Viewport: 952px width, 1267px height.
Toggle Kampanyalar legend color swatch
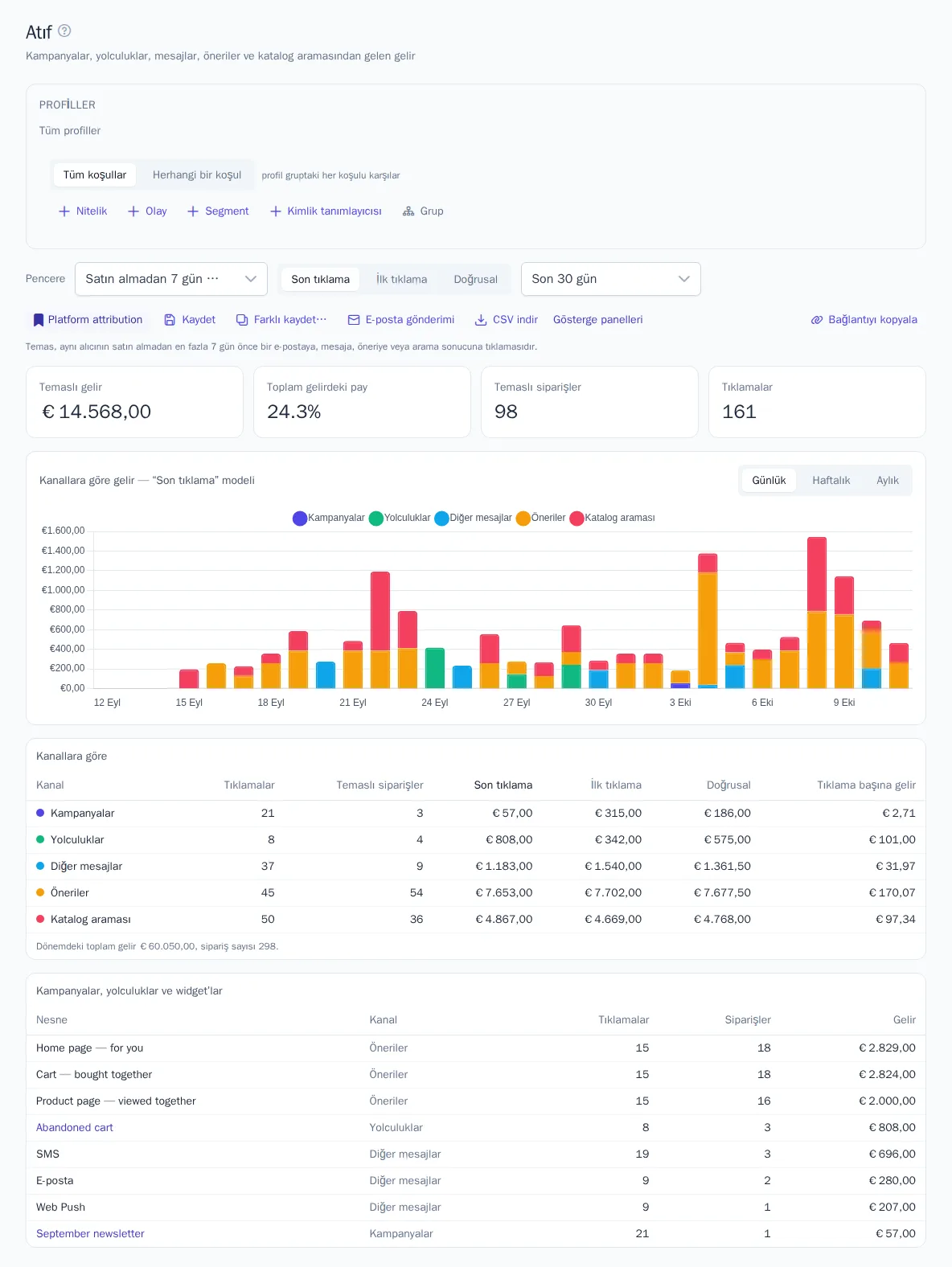pos(300,519)
